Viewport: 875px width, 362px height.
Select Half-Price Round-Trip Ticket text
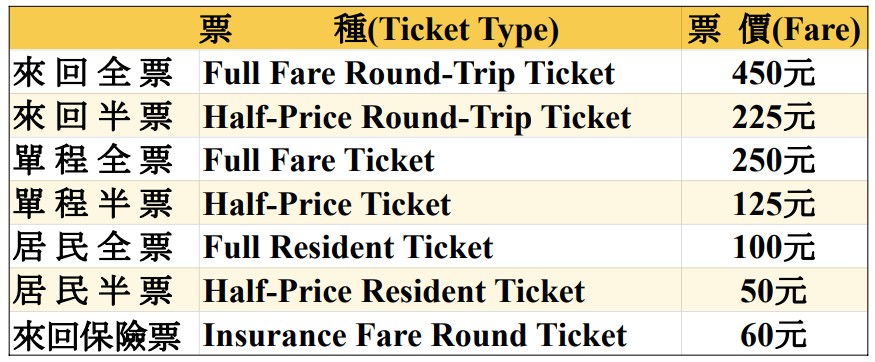pos(417,117)
